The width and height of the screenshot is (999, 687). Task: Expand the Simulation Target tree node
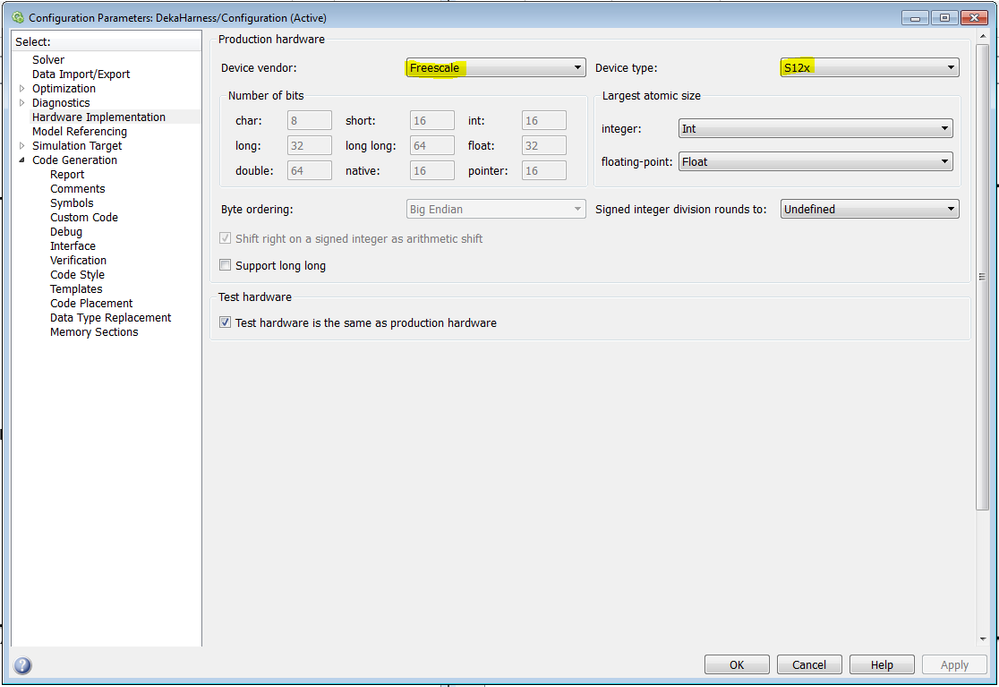[x=22, y=146]
